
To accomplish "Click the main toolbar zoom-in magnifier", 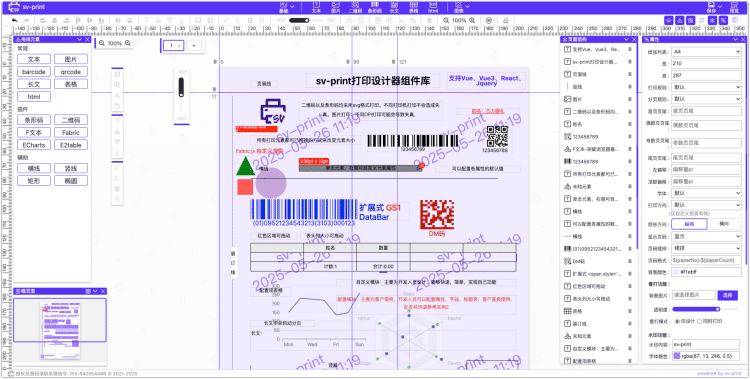I will (x=472, y=21).
